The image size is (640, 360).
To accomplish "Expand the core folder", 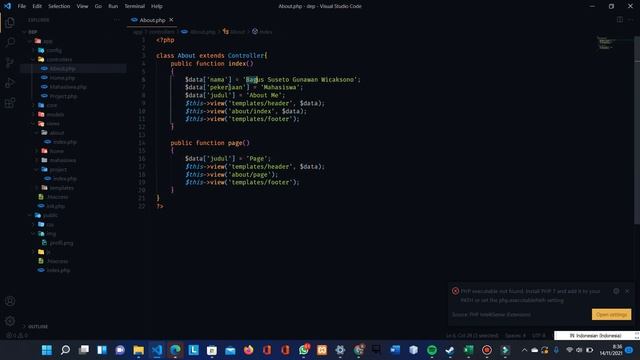I will point(52,105).
